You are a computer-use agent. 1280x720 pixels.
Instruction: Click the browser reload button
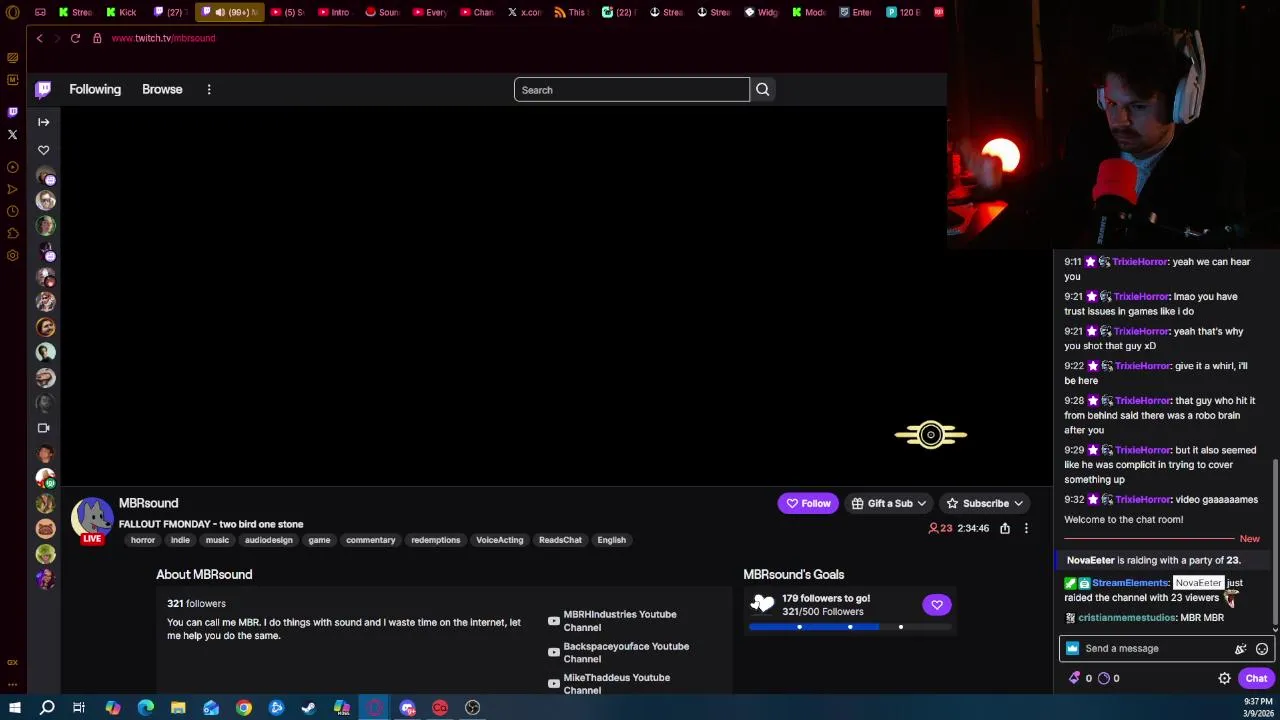pyautogui.click(x=75, y=38)
